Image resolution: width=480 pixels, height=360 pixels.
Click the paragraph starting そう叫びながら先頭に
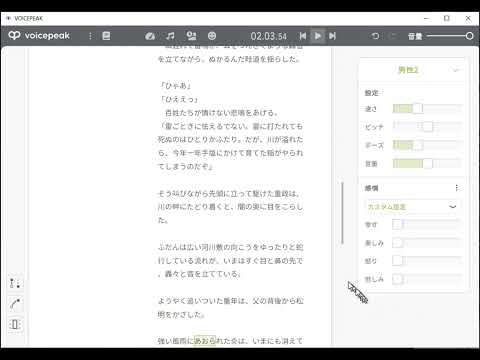230,207
